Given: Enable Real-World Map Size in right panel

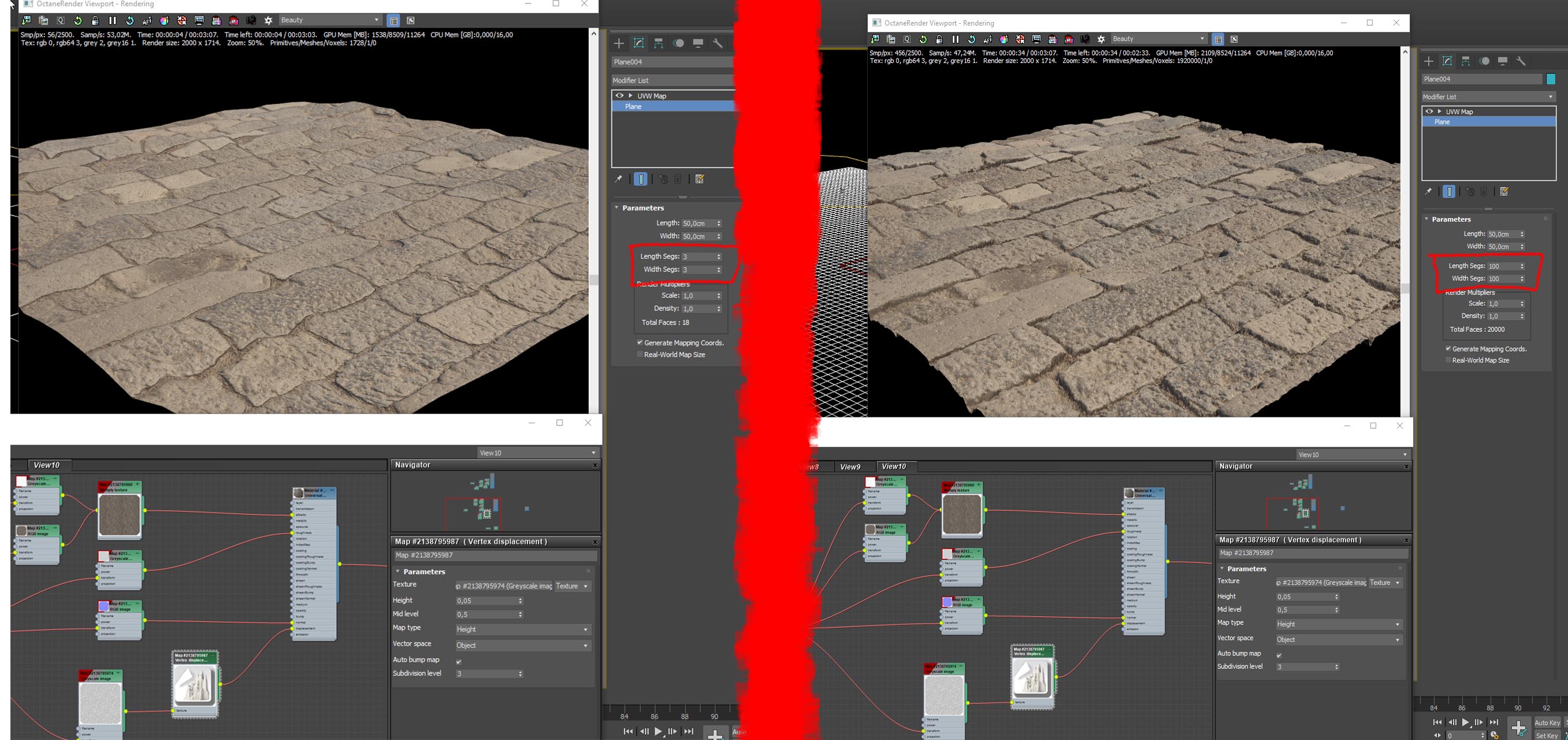Looking at the screenshot, I should click(x=1449, y=360).
